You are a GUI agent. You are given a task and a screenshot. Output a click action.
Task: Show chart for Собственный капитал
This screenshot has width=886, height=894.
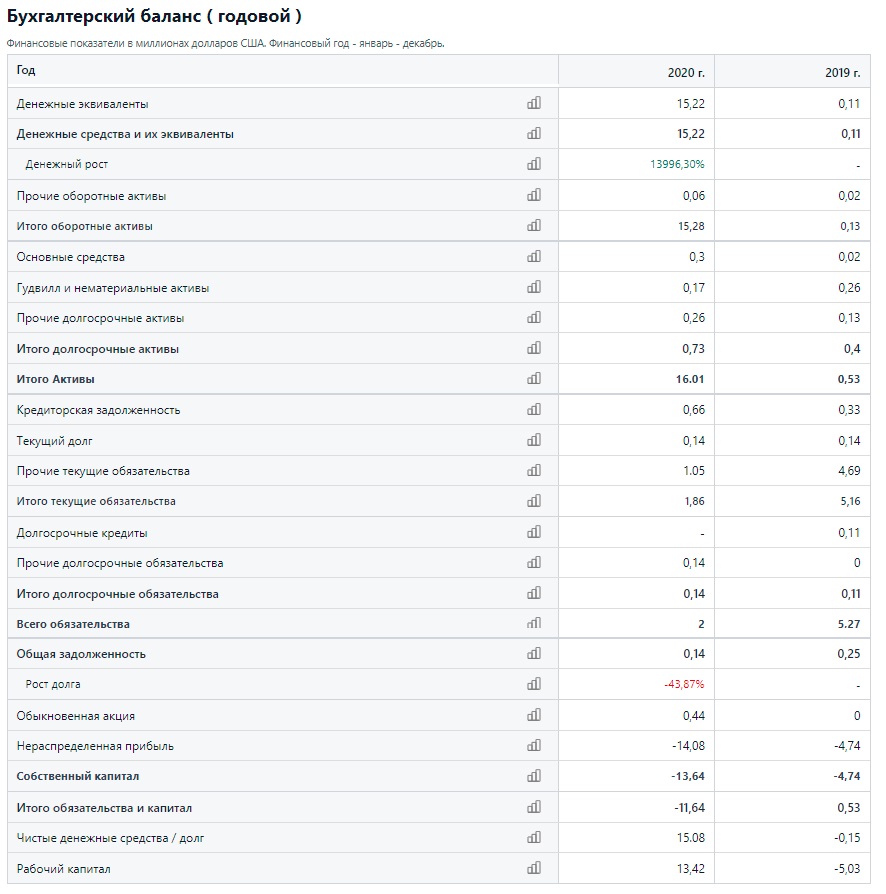[534, 776]
